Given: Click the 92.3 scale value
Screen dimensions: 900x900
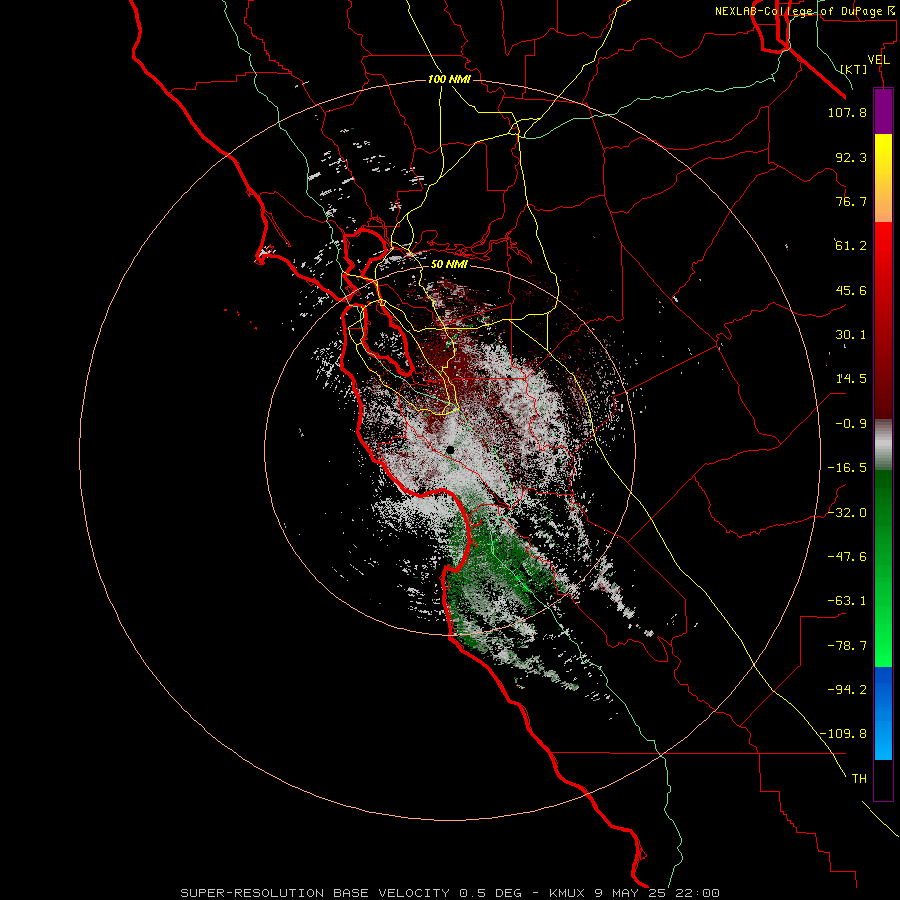Looking at the screenshot, I should (851, 157).
